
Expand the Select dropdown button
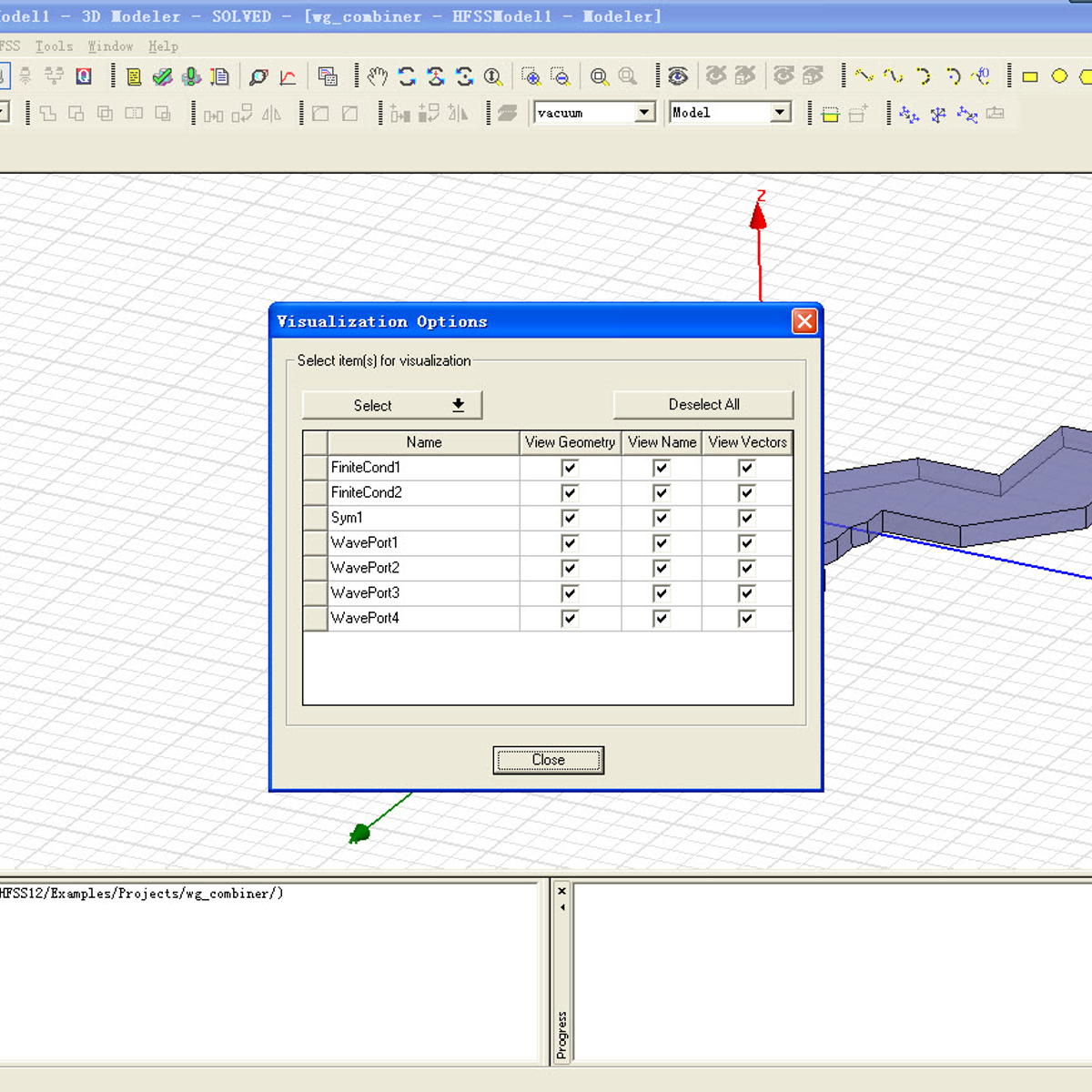coord(392,405)
